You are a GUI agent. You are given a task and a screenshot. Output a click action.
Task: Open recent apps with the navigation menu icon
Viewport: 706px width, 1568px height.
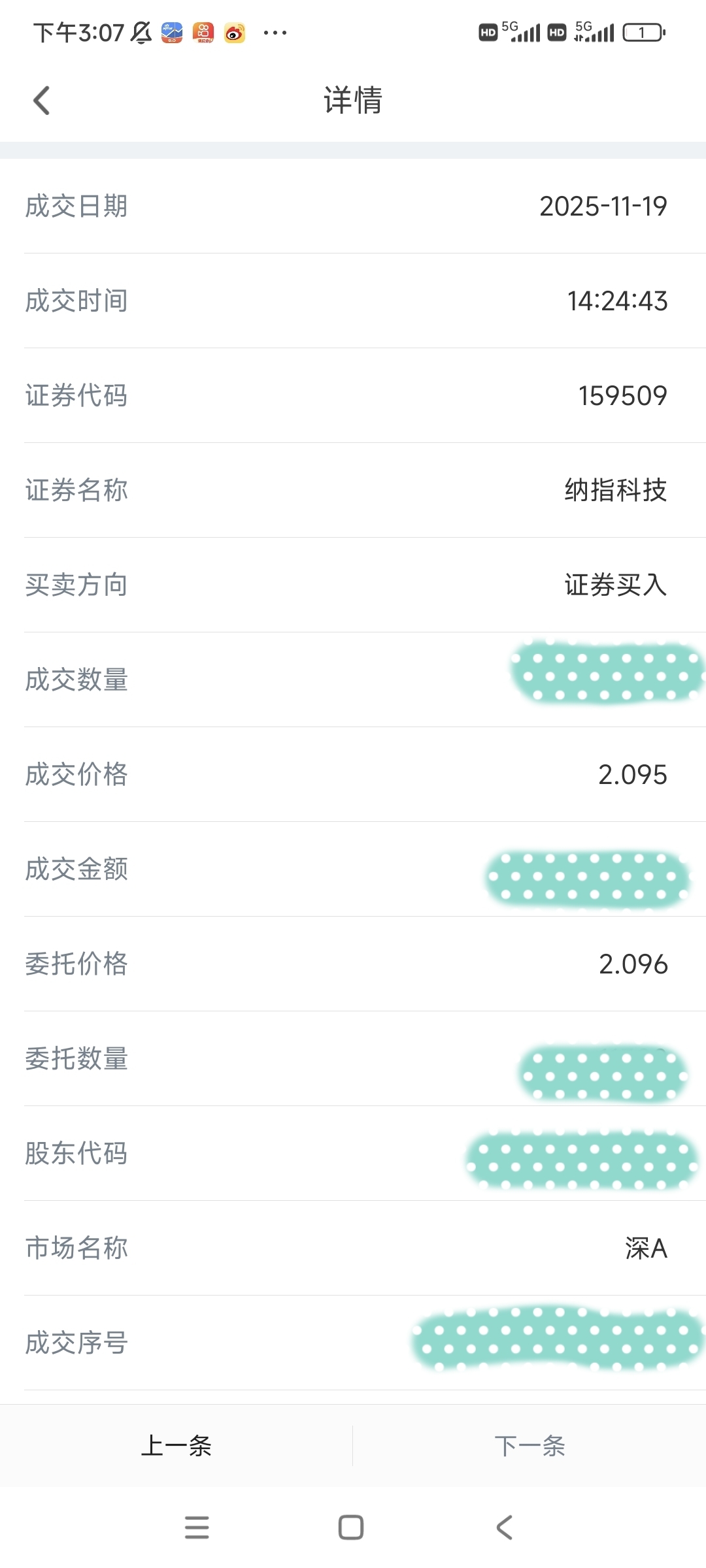(x=197, y=1527)
